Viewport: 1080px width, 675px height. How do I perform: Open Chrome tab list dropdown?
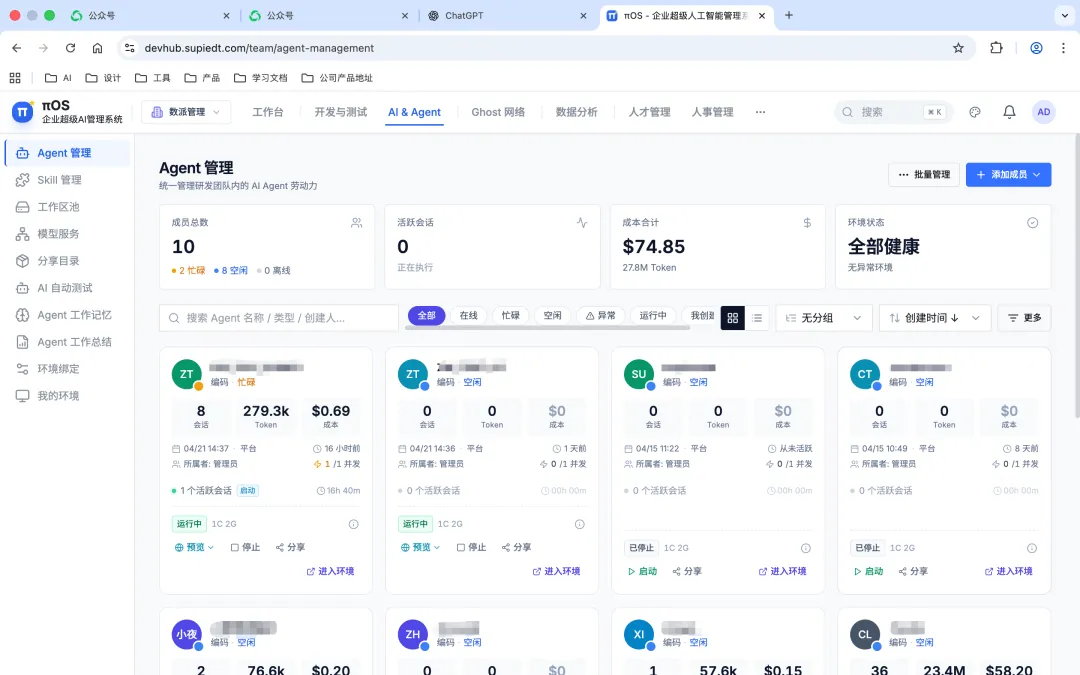click(x=1065, y=15)
